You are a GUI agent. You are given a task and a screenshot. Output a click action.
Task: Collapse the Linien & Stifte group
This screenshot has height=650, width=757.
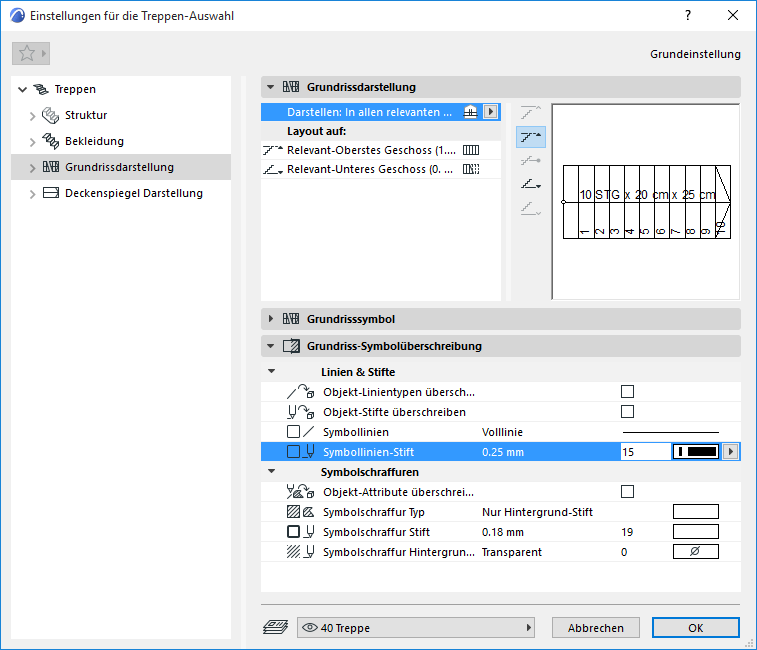(x=272, y=371)
